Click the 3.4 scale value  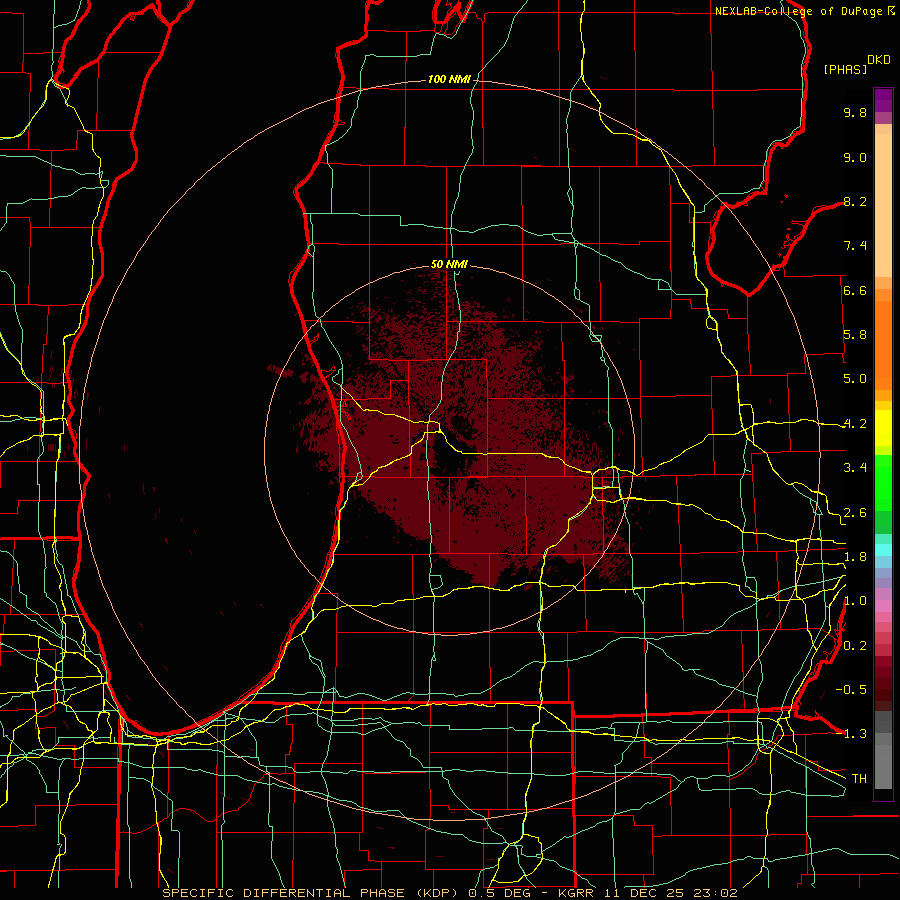coord(855,468)
